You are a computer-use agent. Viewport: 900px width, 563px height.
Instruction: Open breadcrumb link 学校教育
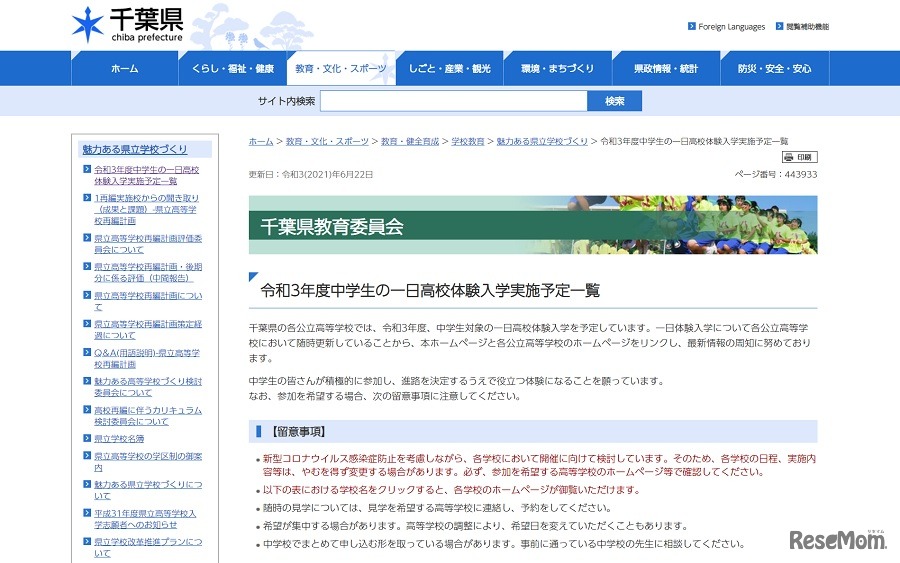pyautogui.click(x=468, y=141)
